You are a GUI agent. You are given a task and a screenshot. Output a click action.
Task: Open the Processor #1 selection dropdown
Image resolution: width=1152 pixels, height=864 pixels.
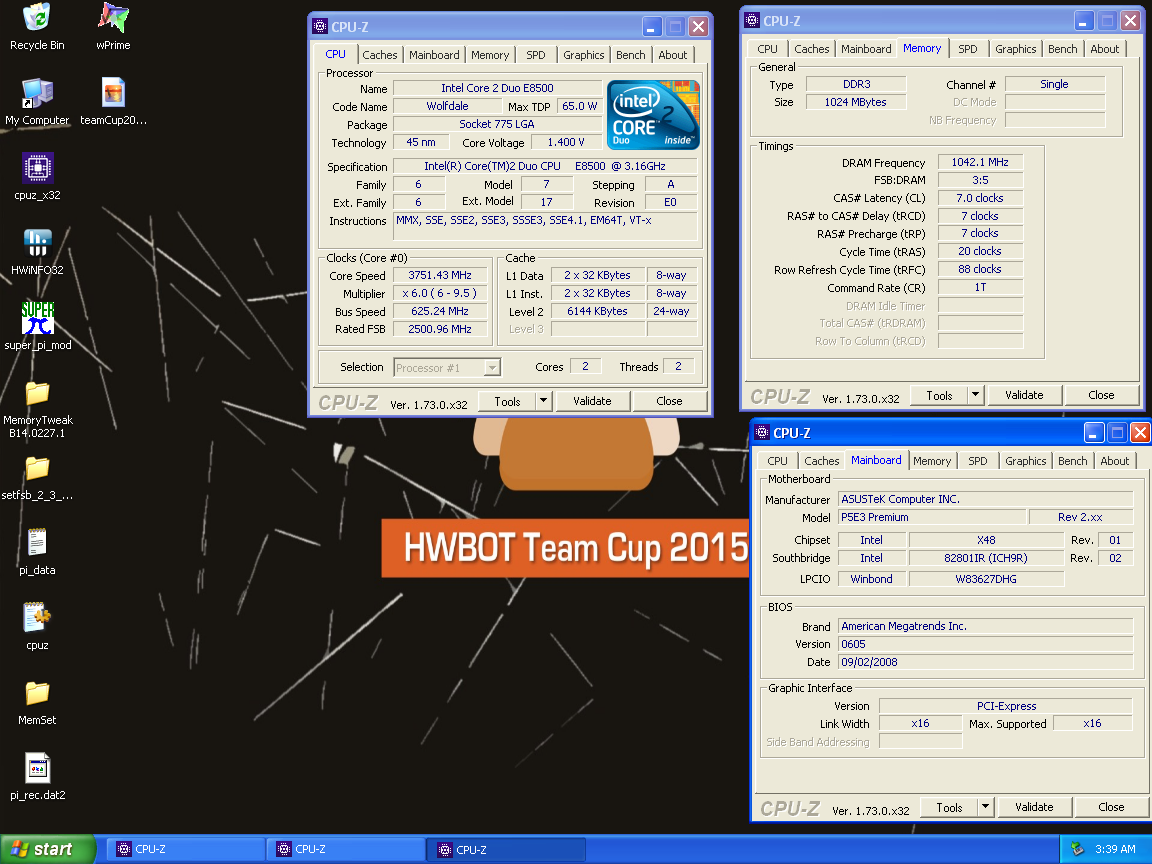447,367
